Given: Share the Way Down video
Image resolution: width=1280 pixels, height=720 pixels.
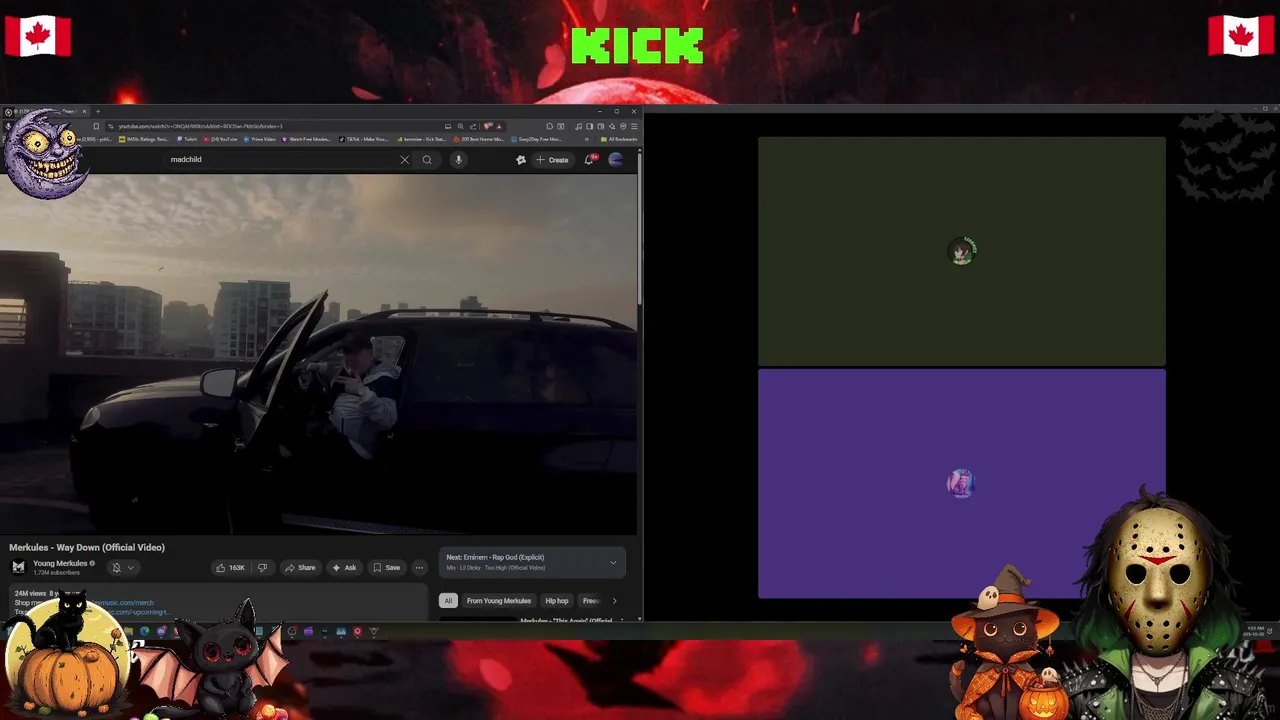Looking at the screenshot, I should (x=300, y=568).
